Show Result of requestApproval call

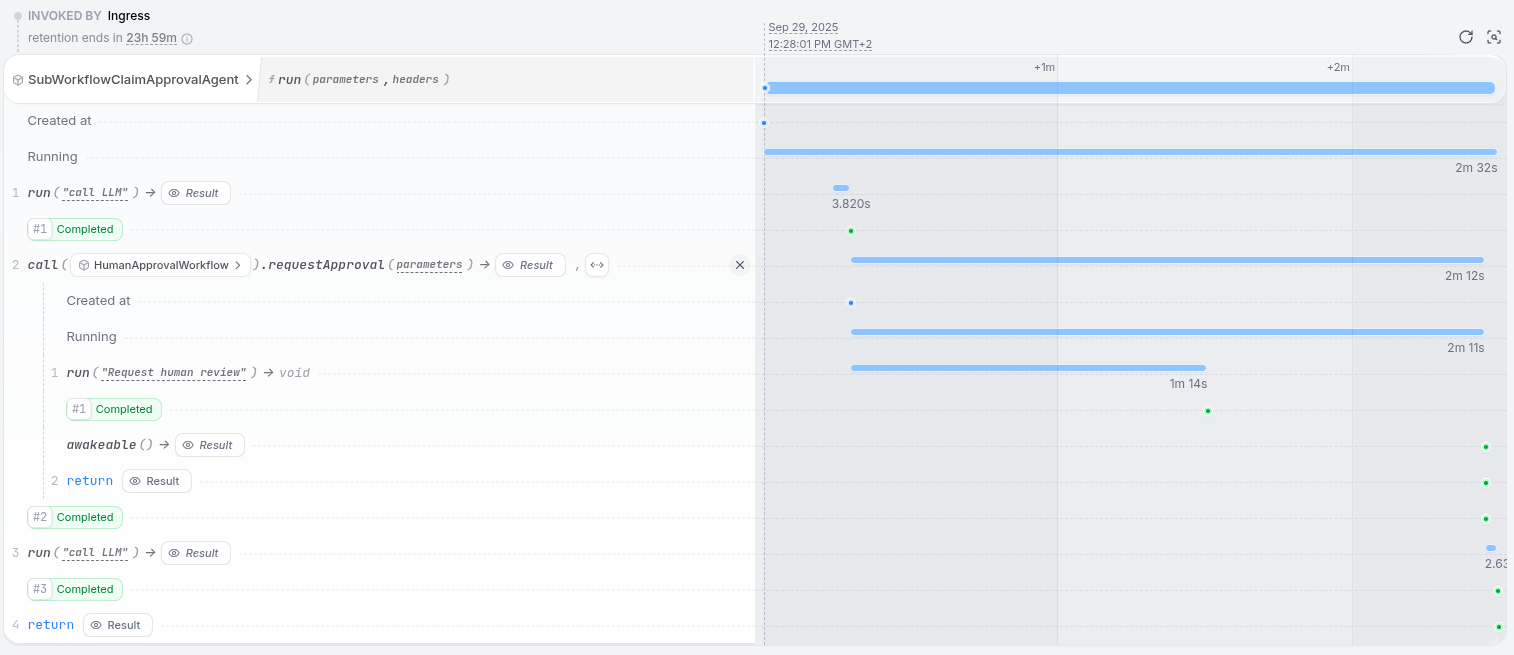530,265
